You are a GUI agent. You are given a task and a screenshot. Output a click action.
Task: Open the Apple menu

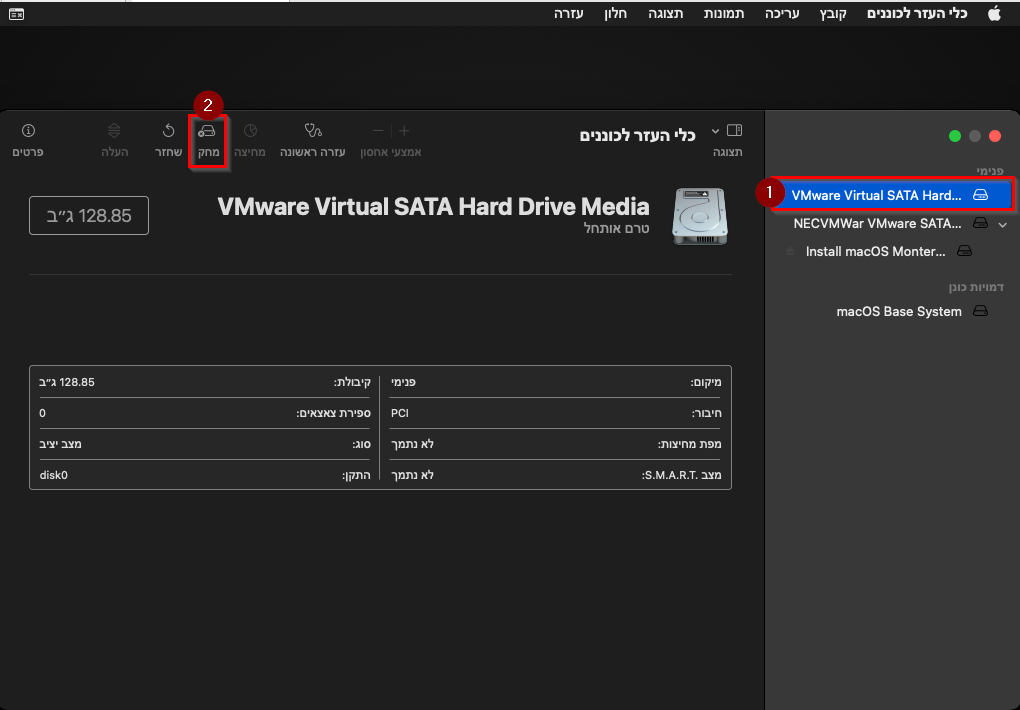pos(994,14)
